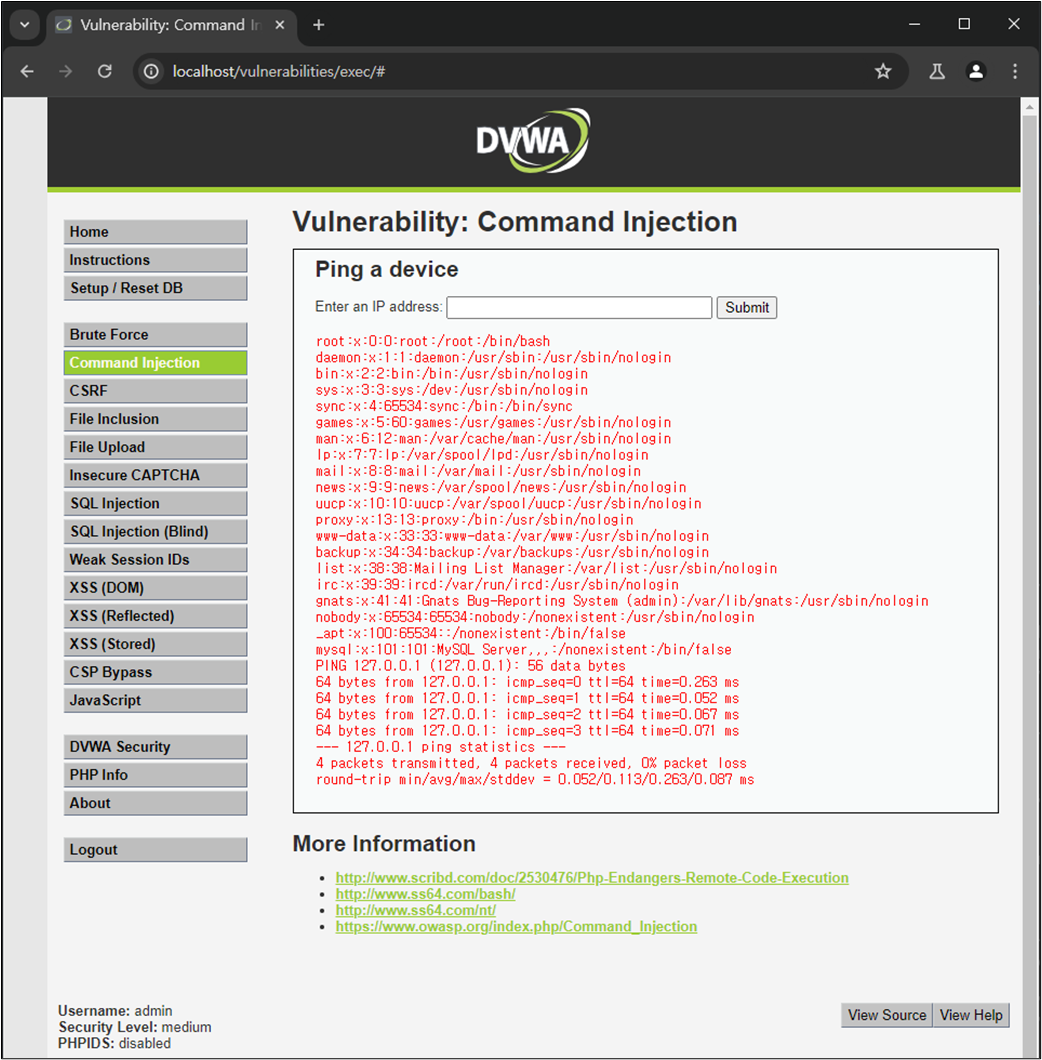
Task: Click the browser back arrow
Action: pyautogui.click(x=27, y=71)
